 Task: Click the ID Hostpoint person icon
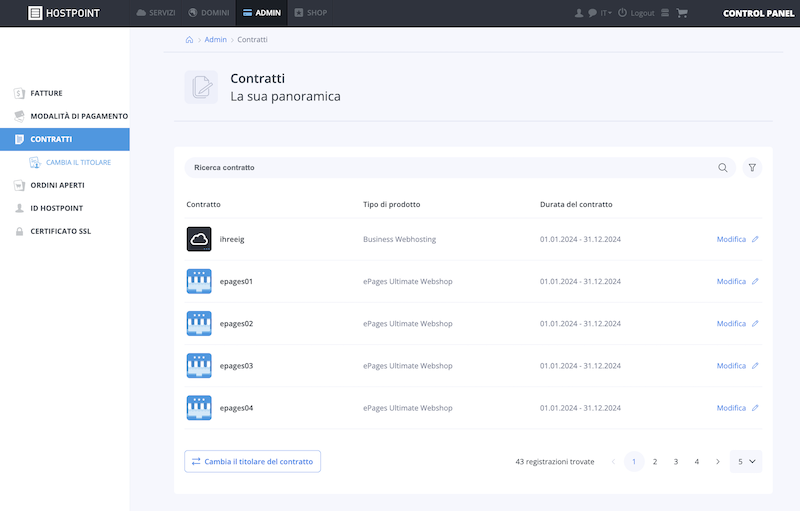click(19, 208)
